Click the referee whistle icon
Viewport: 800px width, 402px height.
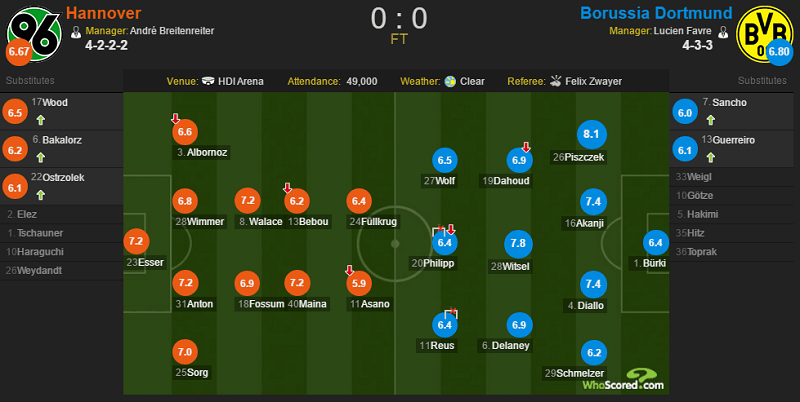[x=556, y=81]
